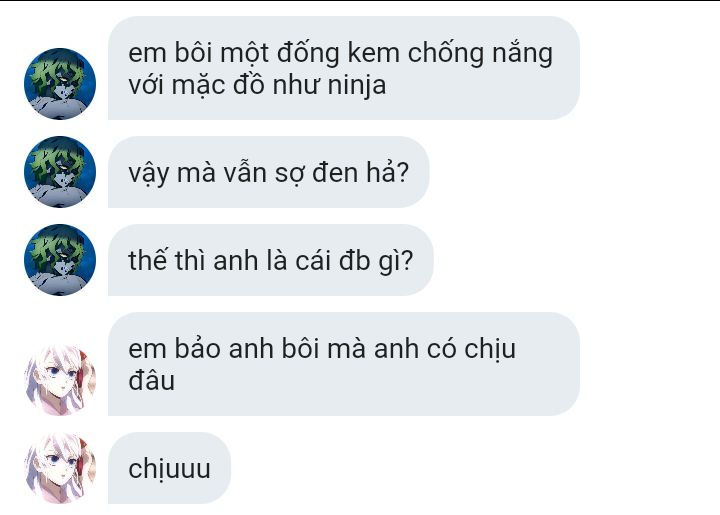Click green-haired avatar next to 'vậy mà vẫn sợ đen hả?'
The width and height of the screenshot is (720, 515).
[60, 172]
